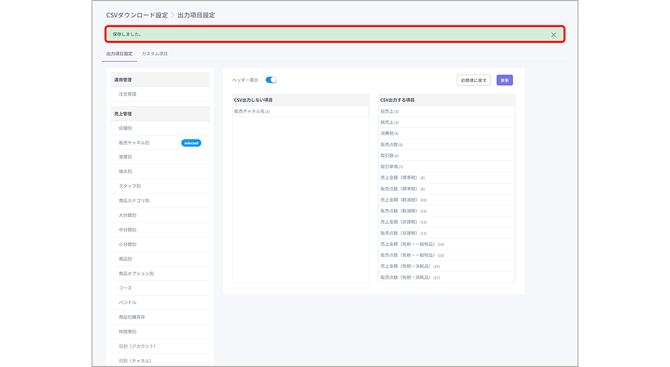Select 大分類別 in the sidebar
Viewport: 670px width, 367px height.
coord(160,215)
